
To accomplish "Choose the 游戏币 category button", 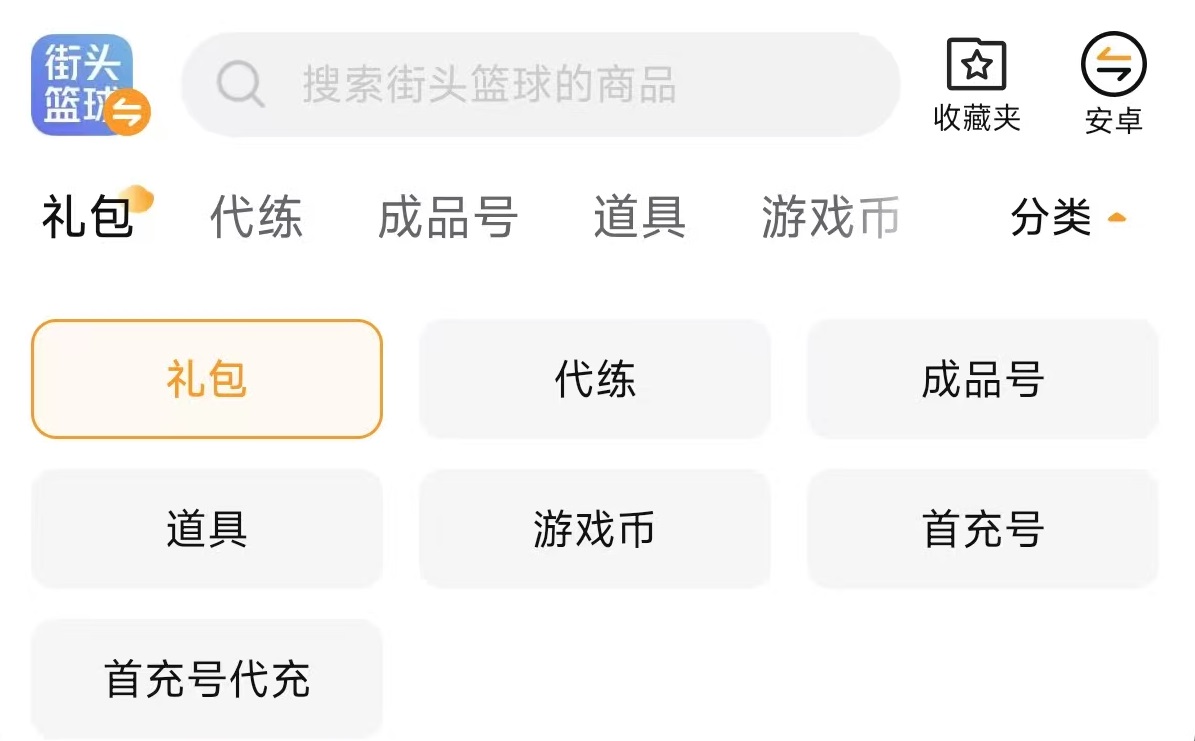I will [595, 528].
